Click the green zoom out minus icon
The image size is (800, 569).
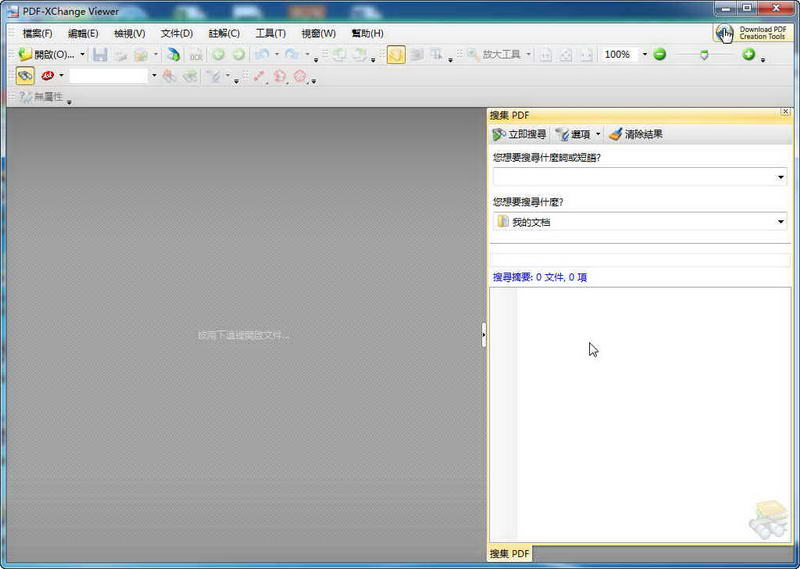pos(660,54)
